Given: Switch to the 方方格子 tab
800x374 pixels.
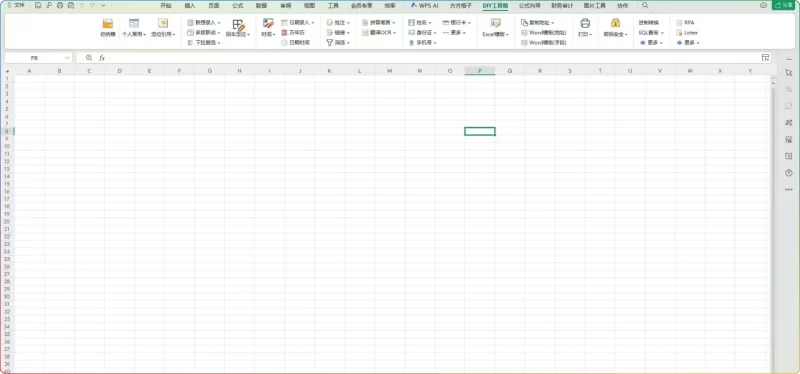Looking at the screenshot, I should coord(461,5).
